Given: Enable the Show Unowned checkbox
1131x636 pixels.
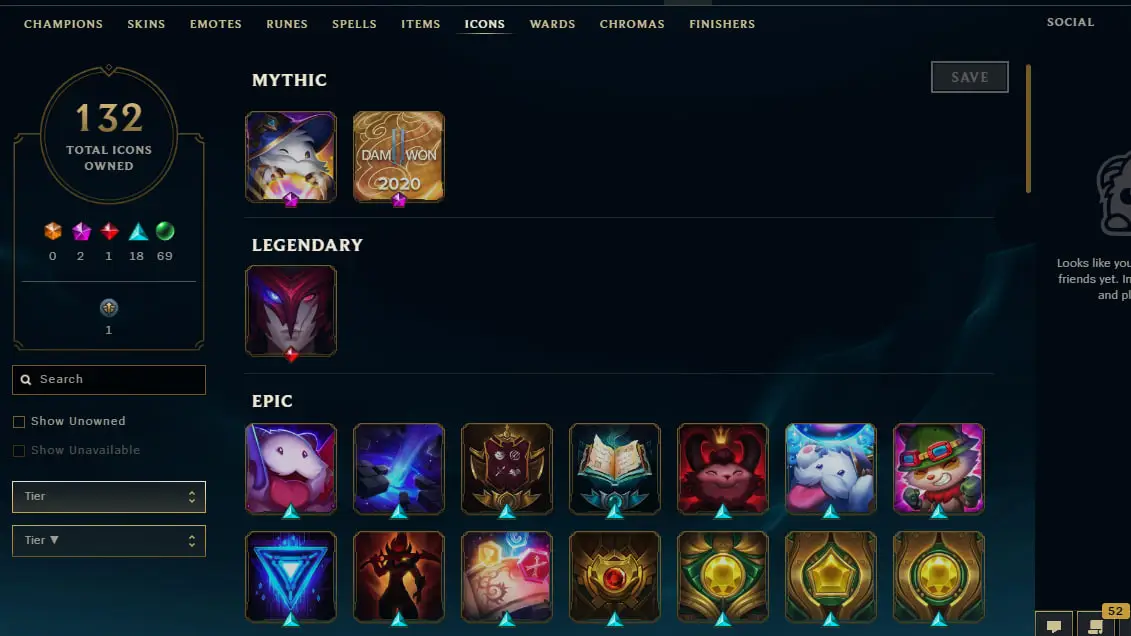Looking at the screenshot, I should 19,422.
